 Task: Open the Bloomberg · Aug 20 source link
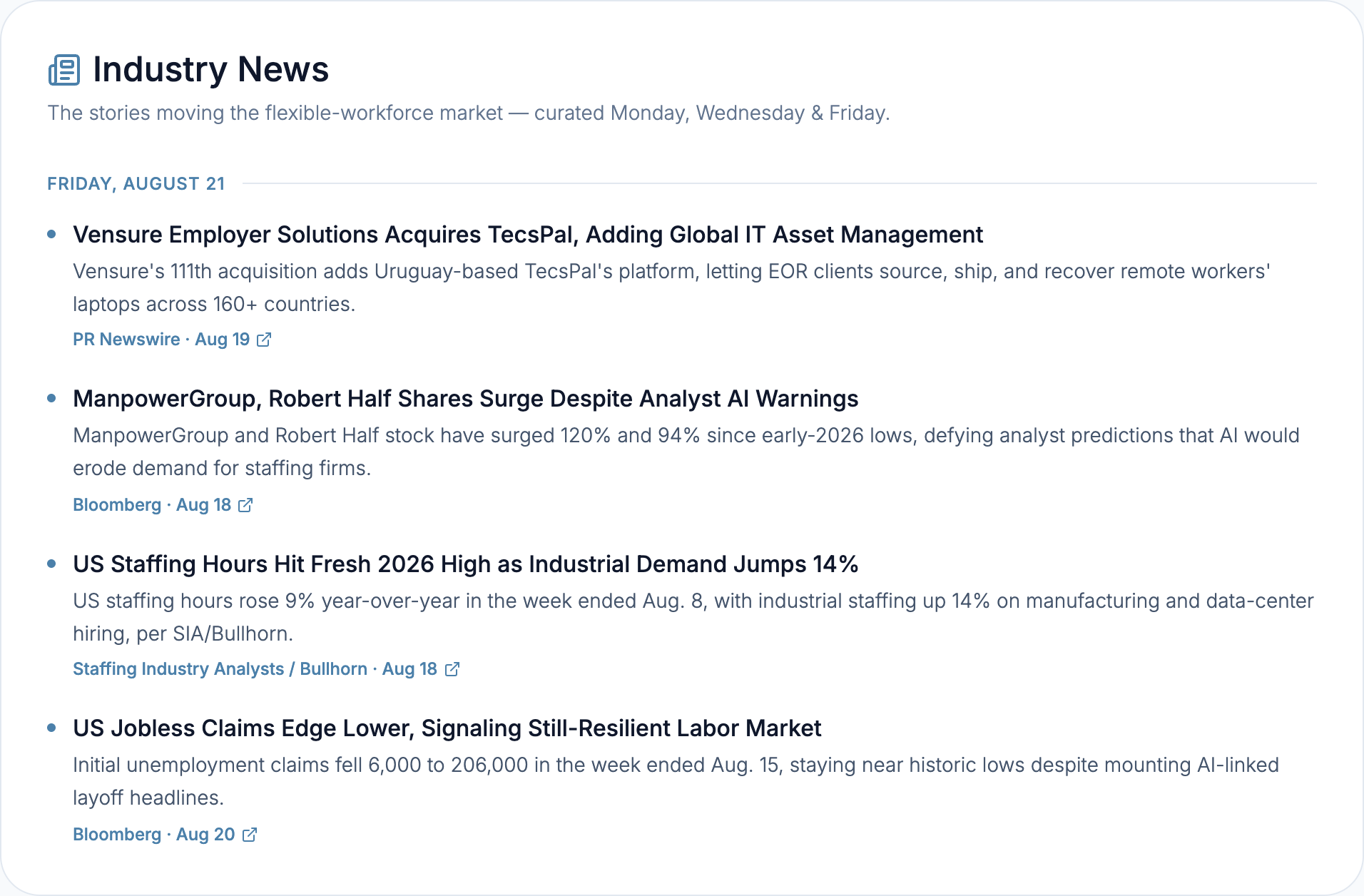click(x=165, y=835)
